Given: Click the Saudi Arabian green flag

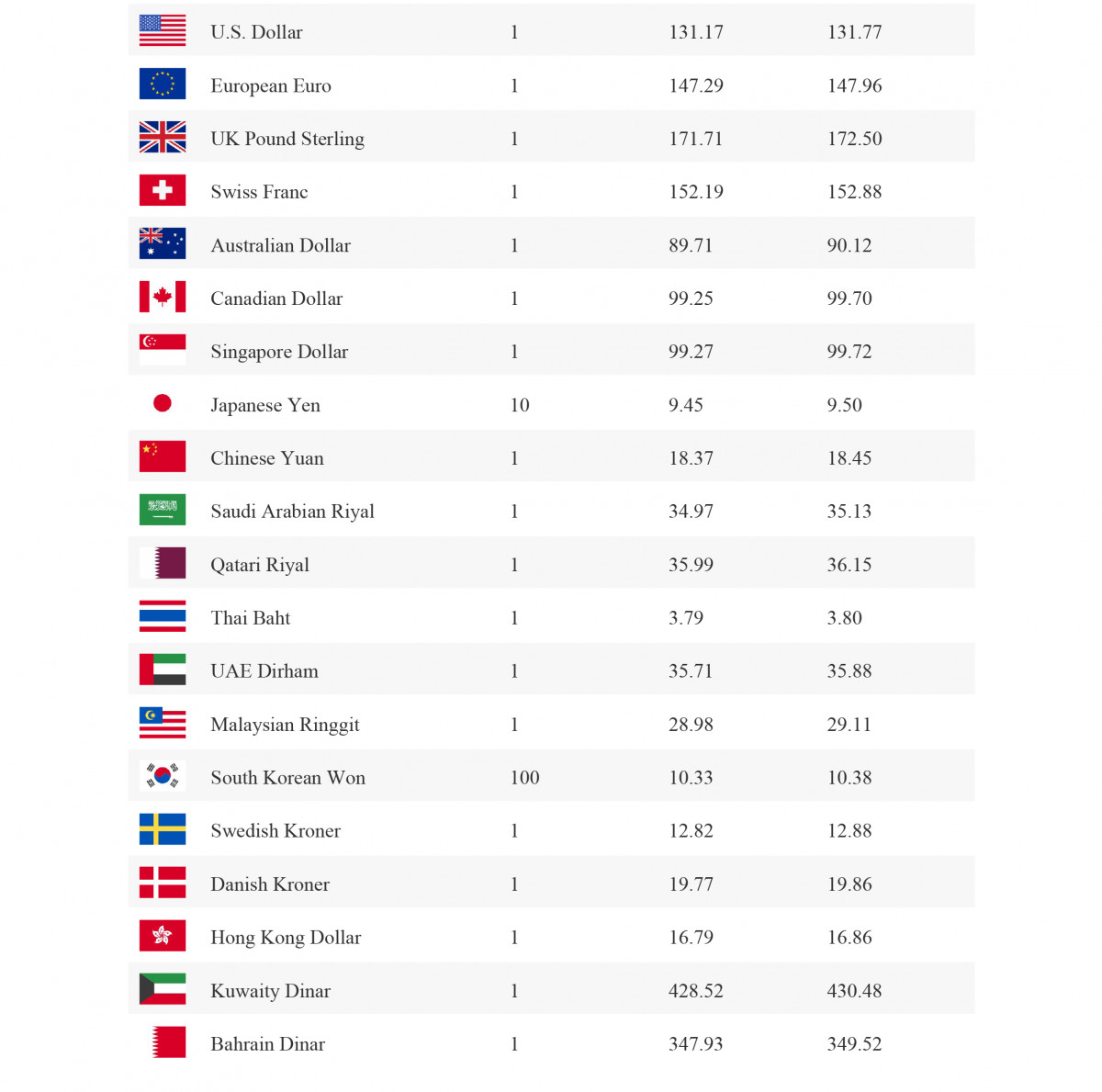Looking at the screenshot, I should (x=163, y=510).
